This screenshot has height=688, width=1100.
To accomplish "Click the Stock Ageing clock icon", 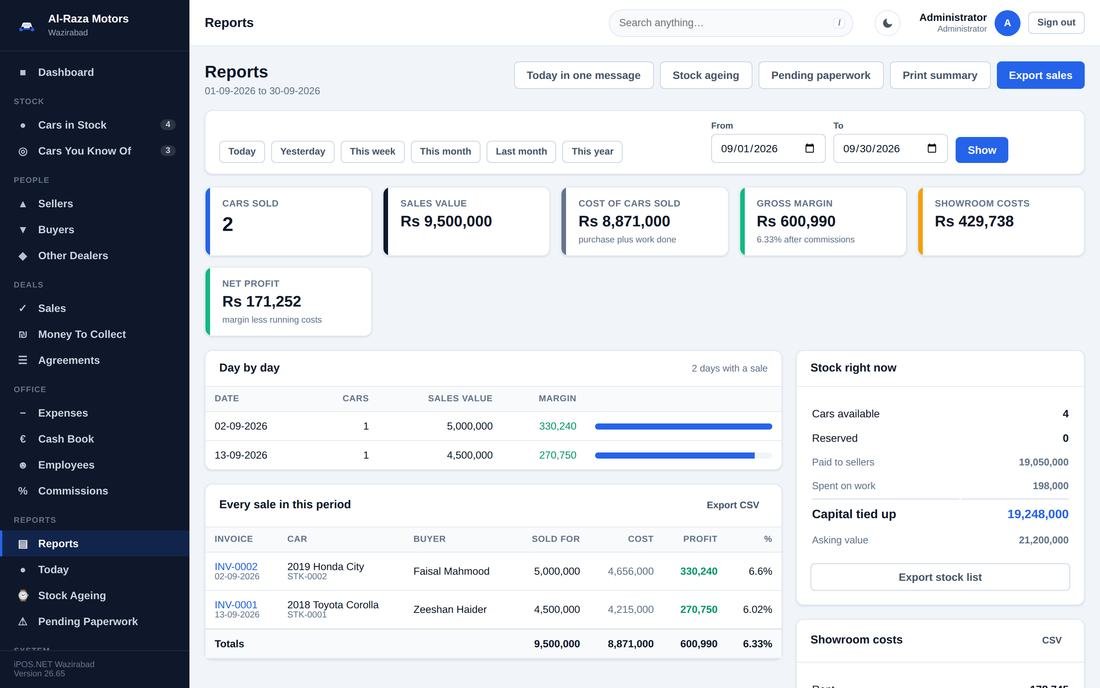I will [22, 595].
